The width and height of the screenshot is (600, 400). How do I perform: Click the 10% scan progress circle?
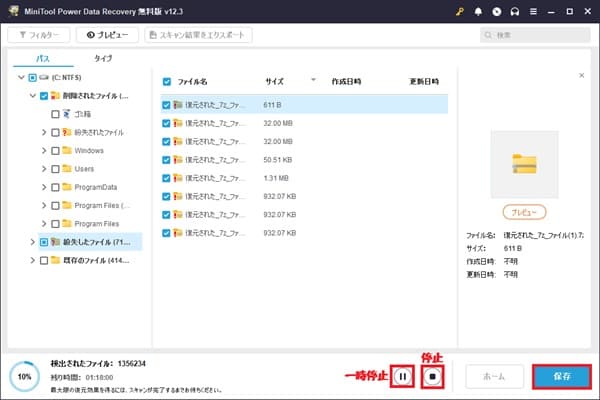[x=24, y=377]
